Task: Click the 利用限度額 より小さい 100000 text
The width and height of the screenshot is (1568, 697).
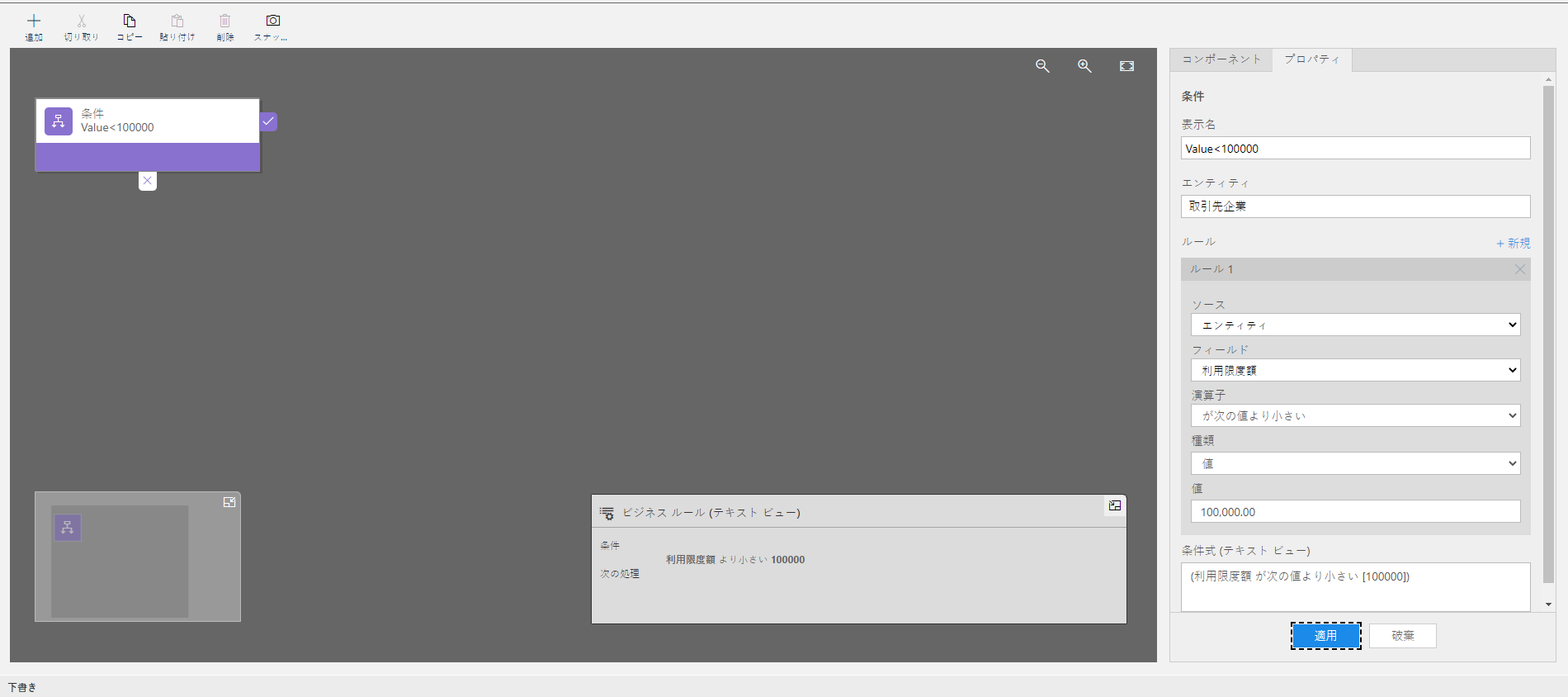Action: pyautogui.click(x=735, y=560)
